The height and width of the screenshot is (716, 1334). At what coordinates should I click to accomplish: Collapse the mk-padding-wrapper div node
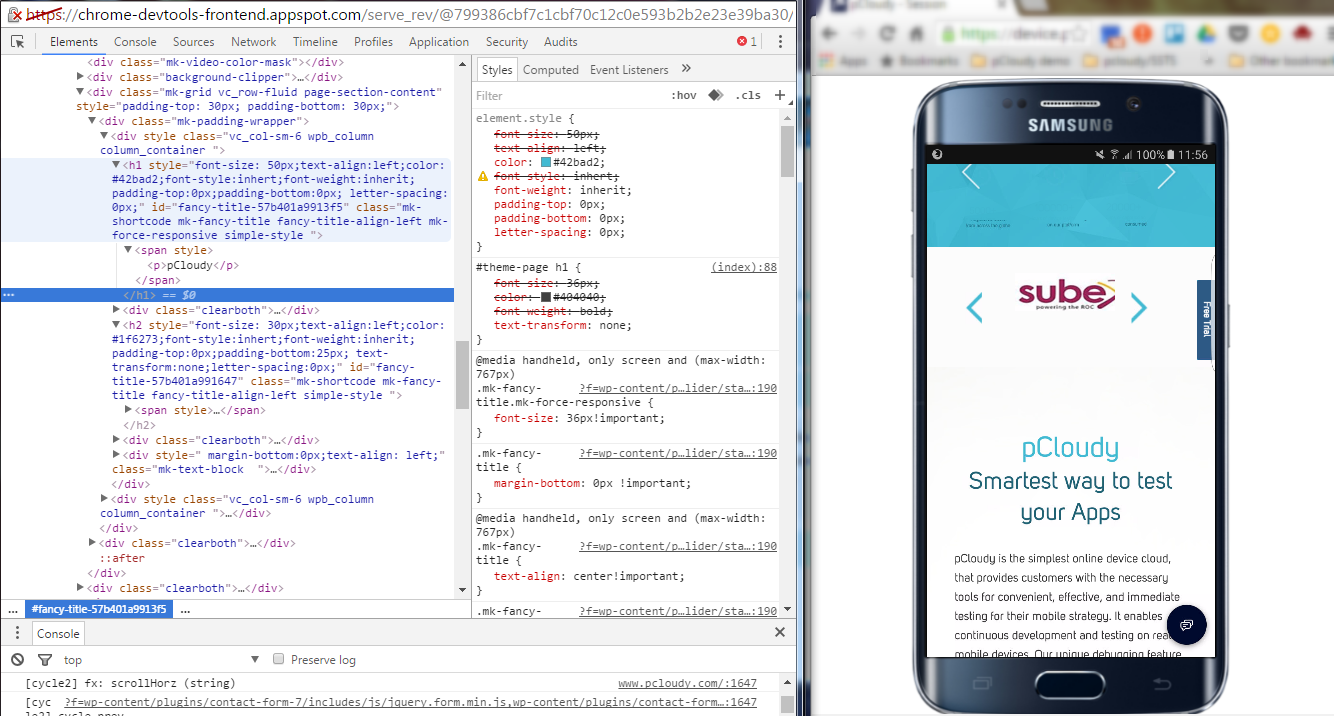[x=92, y=121]
